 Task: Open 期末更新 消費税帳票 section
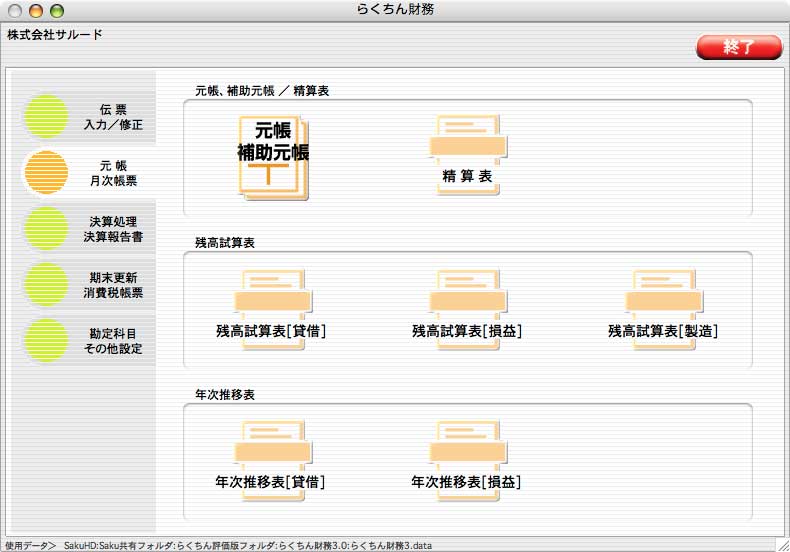(x=113, y=285)
